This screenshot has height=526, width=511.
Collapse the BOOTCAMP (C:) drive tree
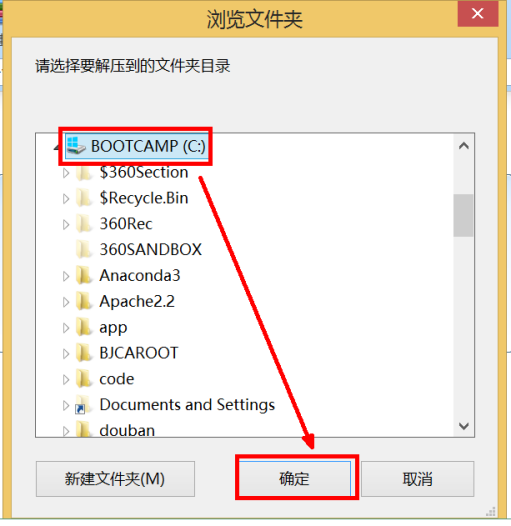coord(57,147)
